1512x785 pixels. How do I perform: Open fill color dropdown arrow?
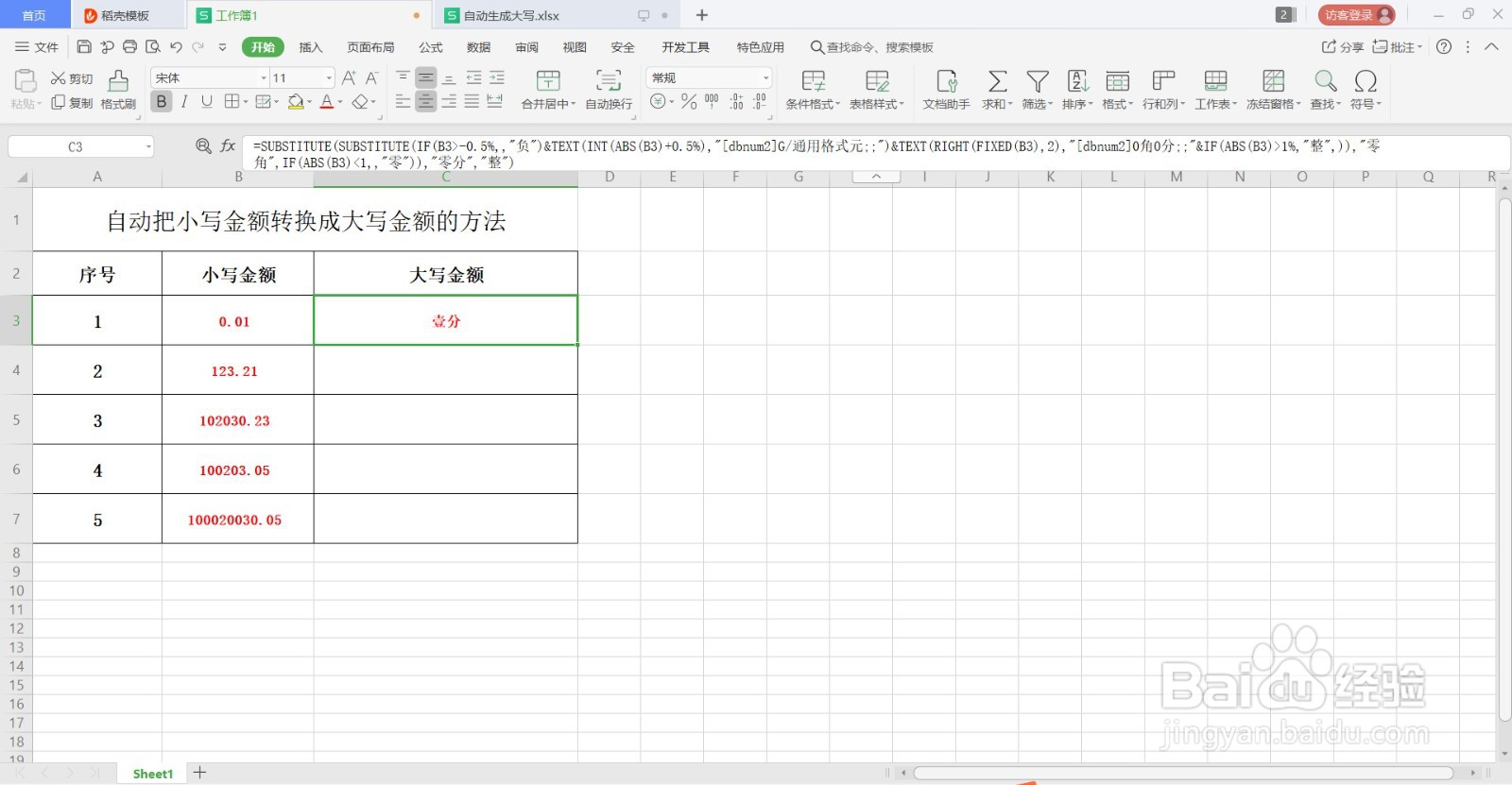pos(308,102)
